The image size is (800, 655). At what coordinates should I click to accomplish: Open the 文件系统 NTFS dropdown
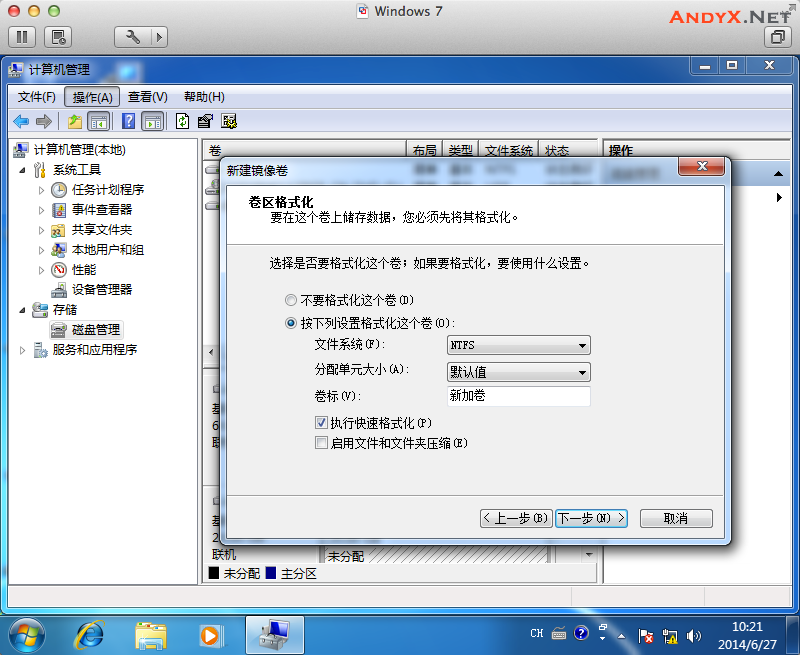pyautogui.click(x=518, y=345)
